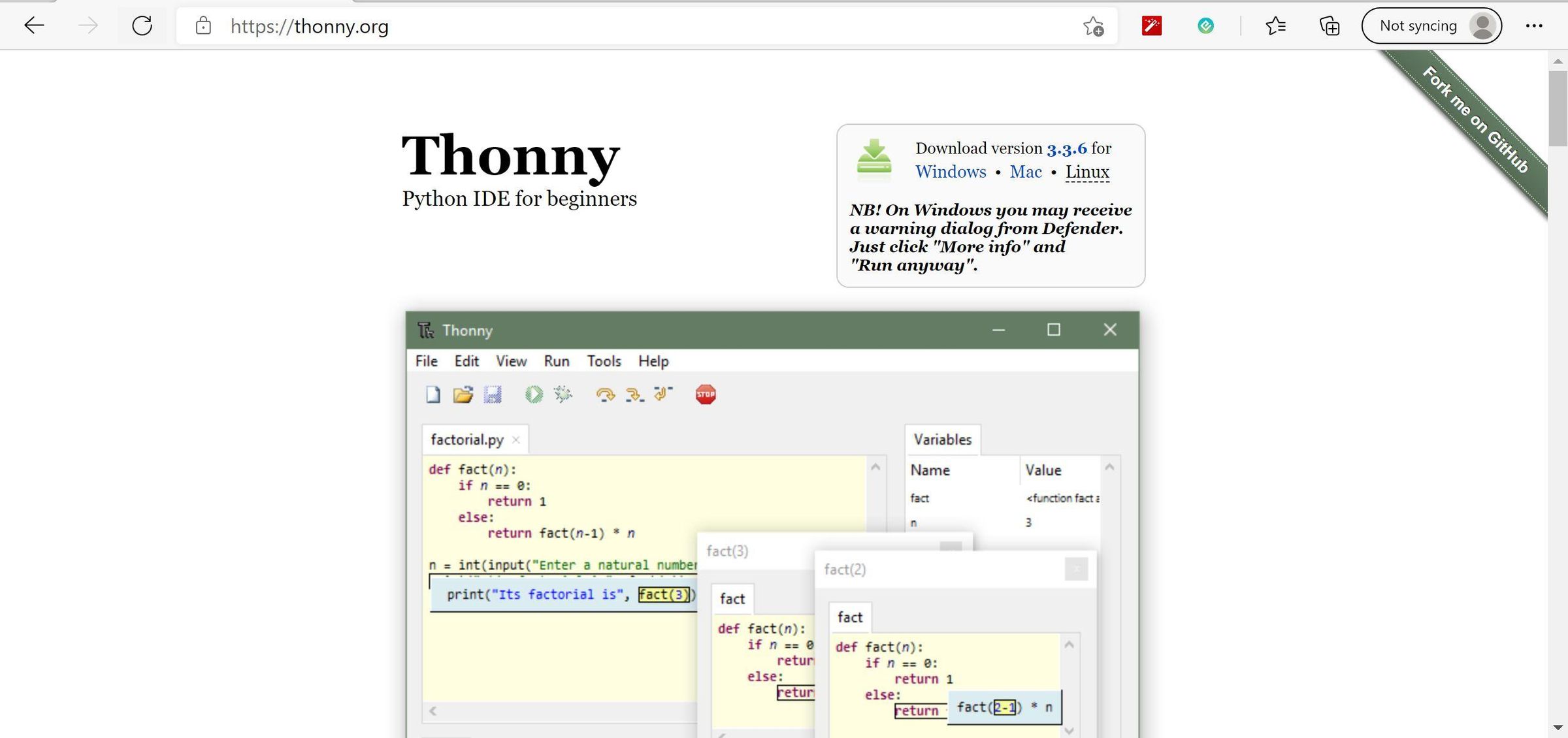Open the Not syncing profile button
The image size is (1568, 738).
[x=1431, y=26]
